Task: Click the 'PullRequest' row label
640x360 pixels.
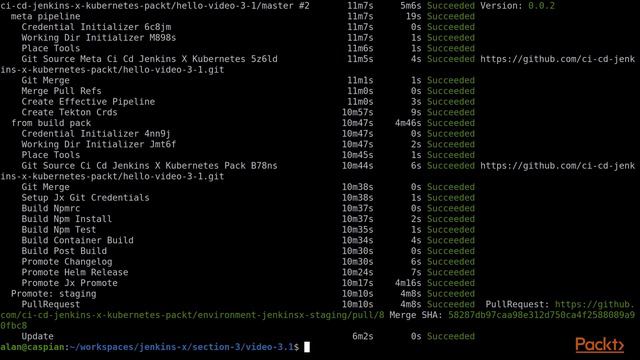Action: [x=51, y=304]
